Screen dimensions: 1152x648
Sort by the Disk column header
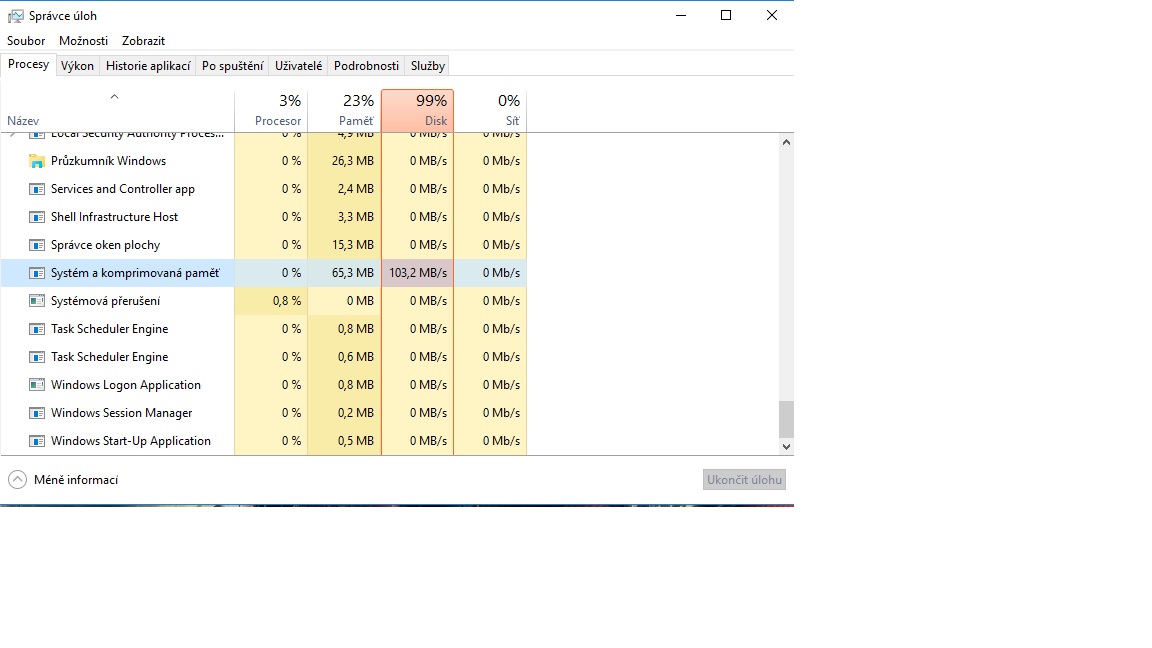tap(417, 111)
